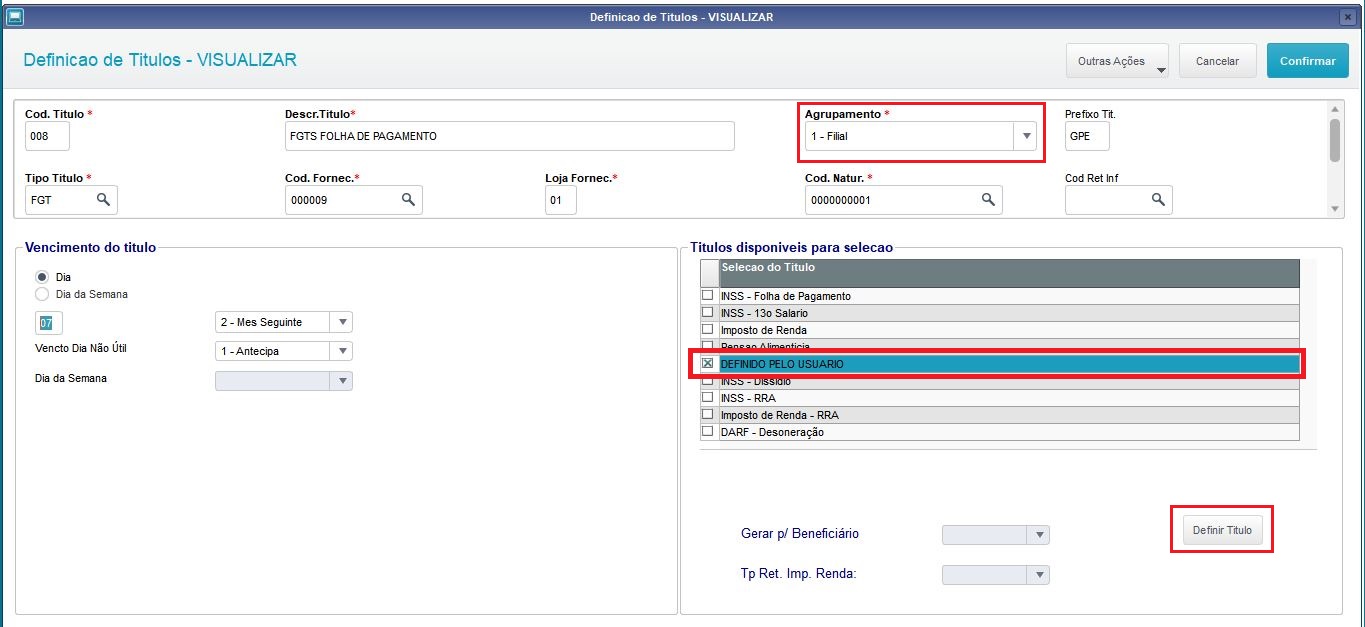Click 'DARF - Desoneração' row text
The image size is (1365, 627).
pyautogui.click(x=772, y=432)
